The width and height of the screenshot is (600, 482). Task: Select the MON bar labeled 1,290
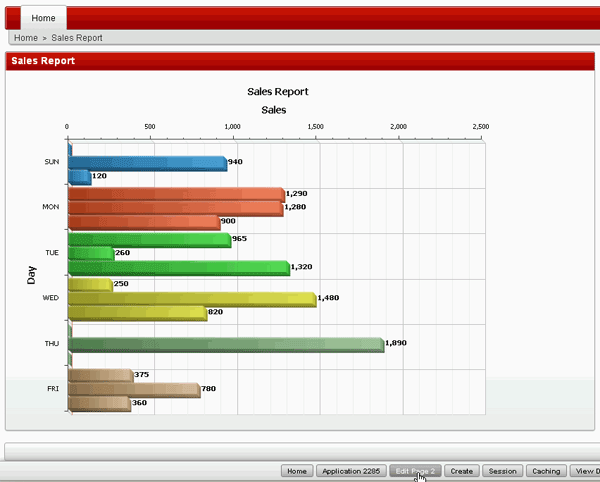[177, 195]
